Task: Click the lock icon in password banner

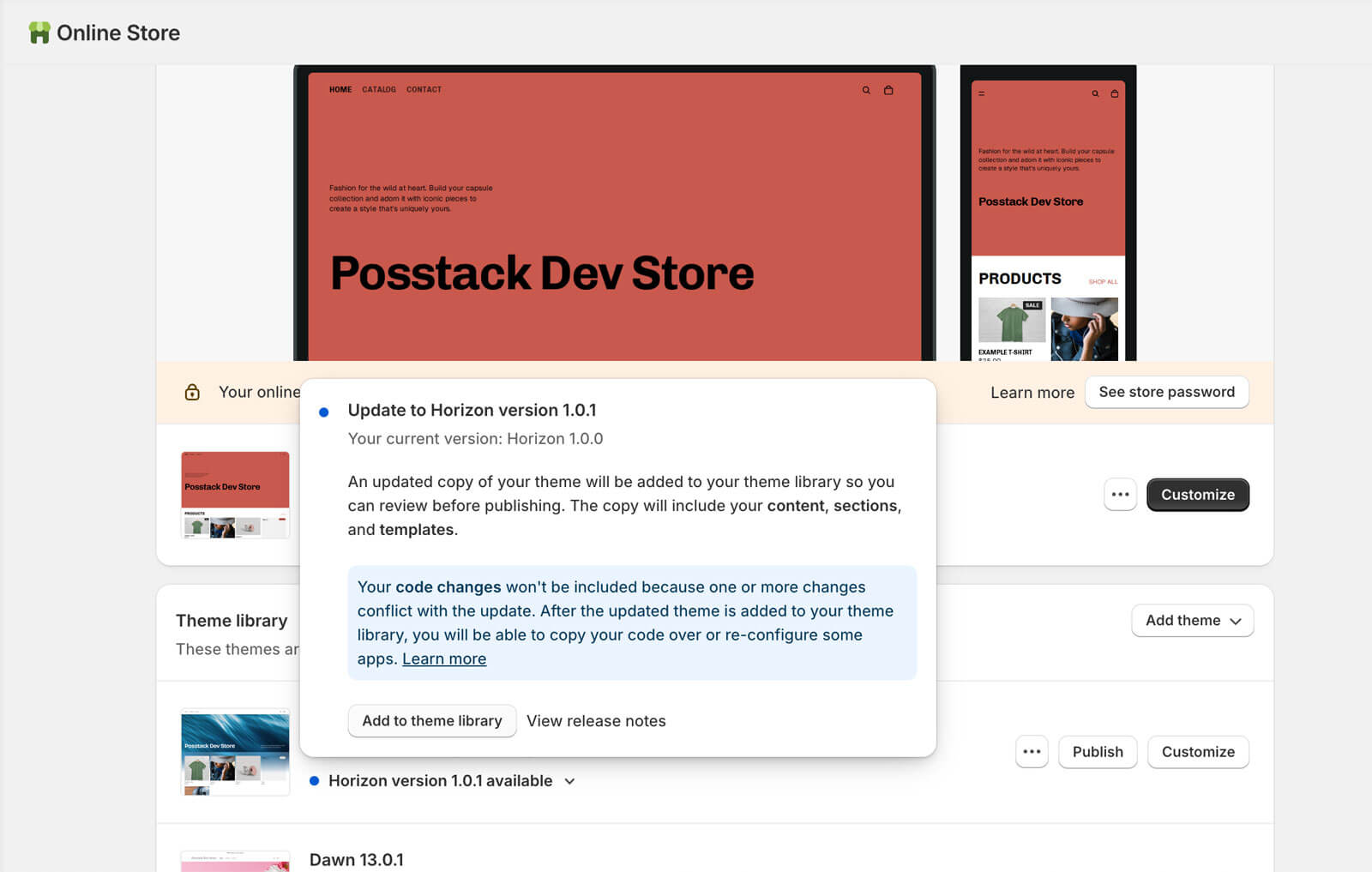Action: [x=192, y=392]
